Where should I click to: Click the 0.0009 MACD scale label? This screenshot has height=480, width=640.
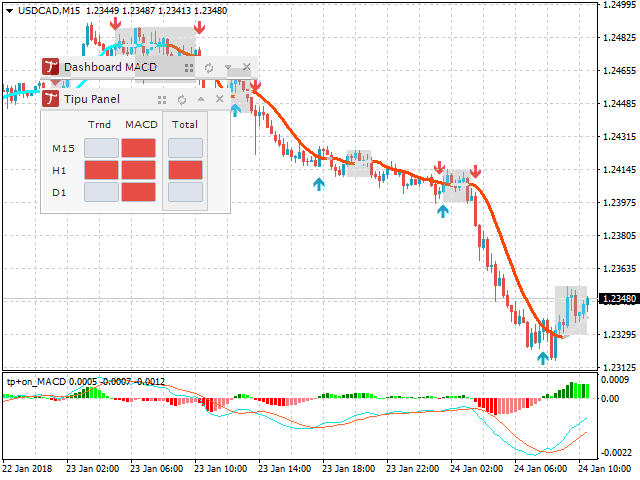(x=615, y=380)
